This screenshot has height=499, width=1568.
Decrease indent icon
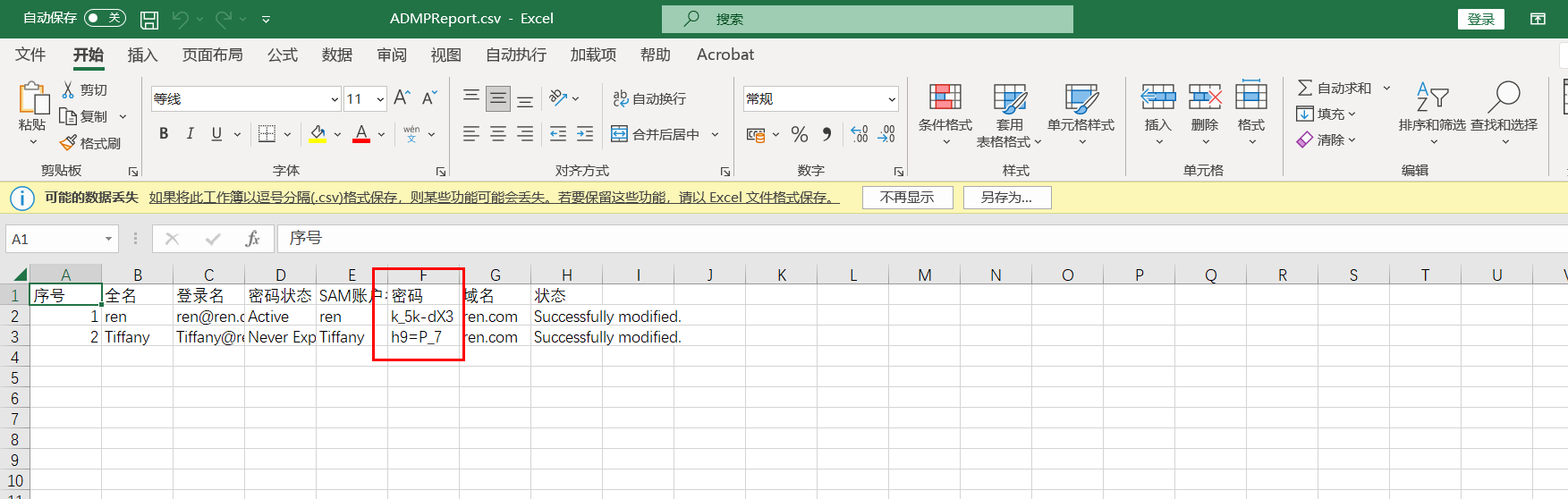[558, 134]
